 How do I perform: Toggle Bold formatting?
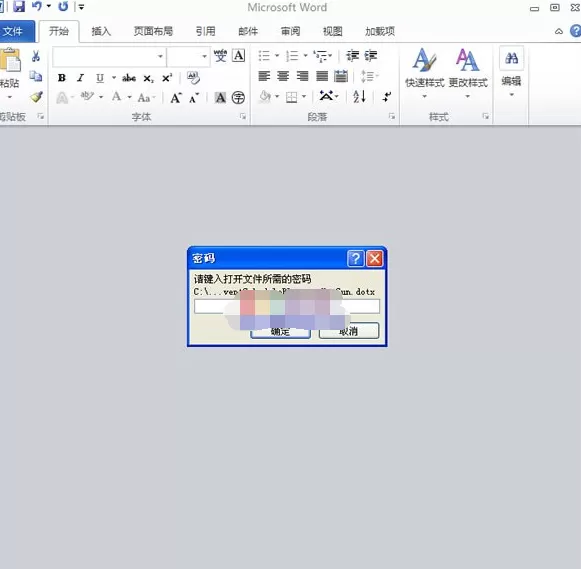pos(62,78)
